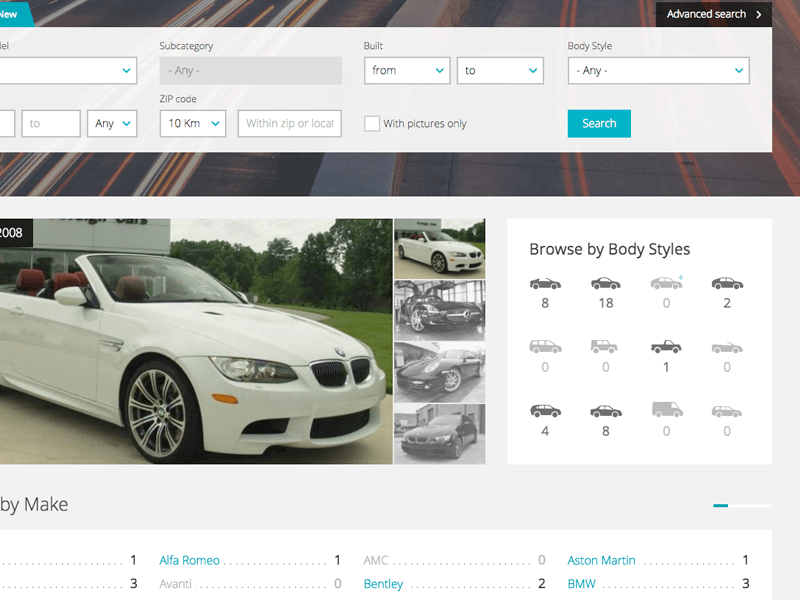Click the ZIP code label
The height and width of the screenshot is (600, 800).
click(x=178, y=99)
